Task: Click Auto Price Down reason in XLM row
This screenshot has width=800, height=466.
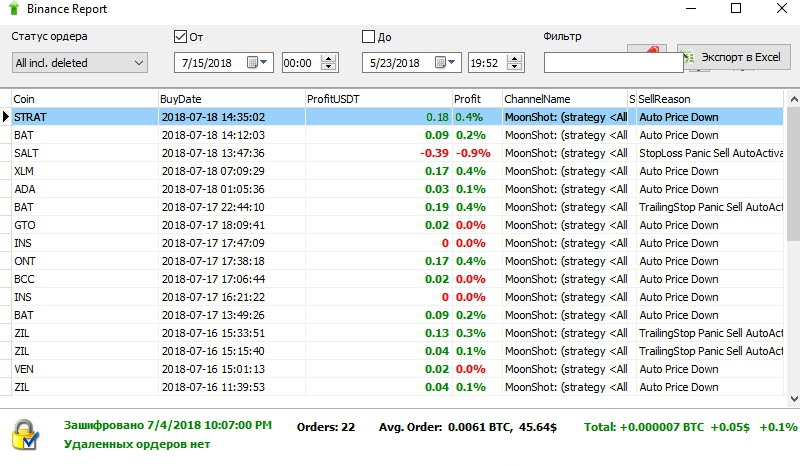Action: click(679, 171)
